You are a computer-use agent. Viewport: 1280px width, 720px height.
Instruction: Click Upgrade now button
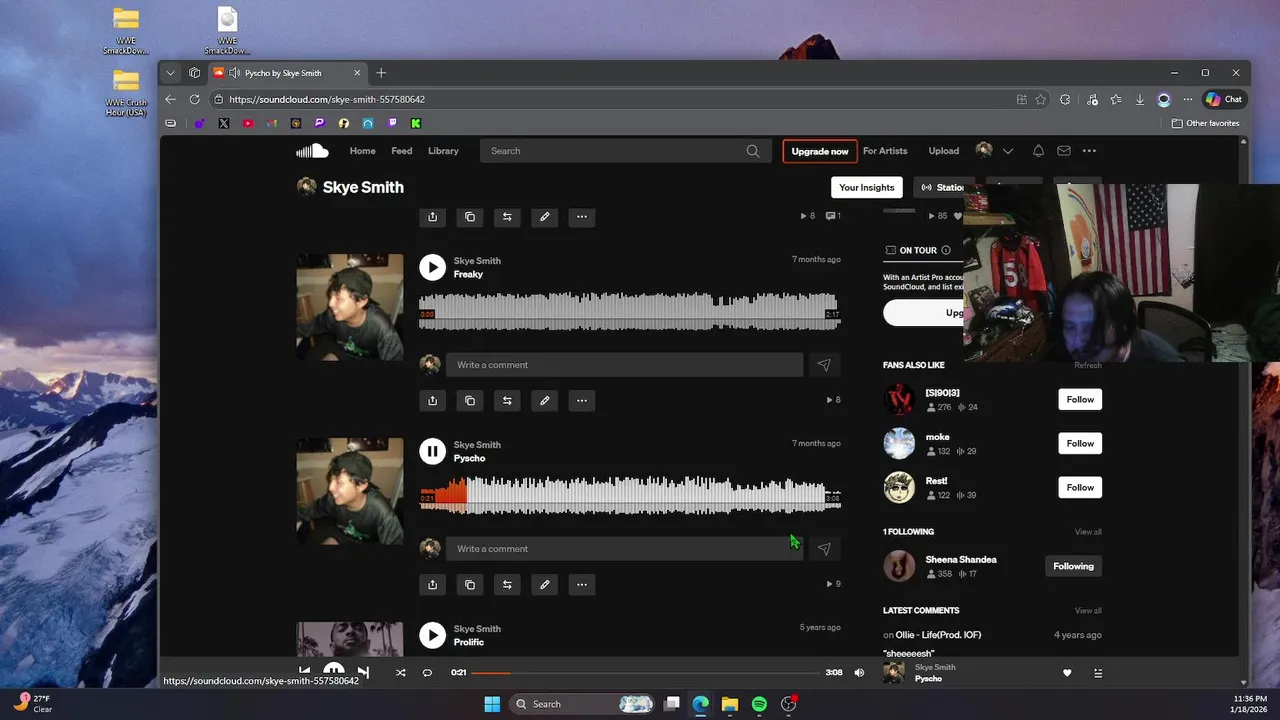click(820, 151)
